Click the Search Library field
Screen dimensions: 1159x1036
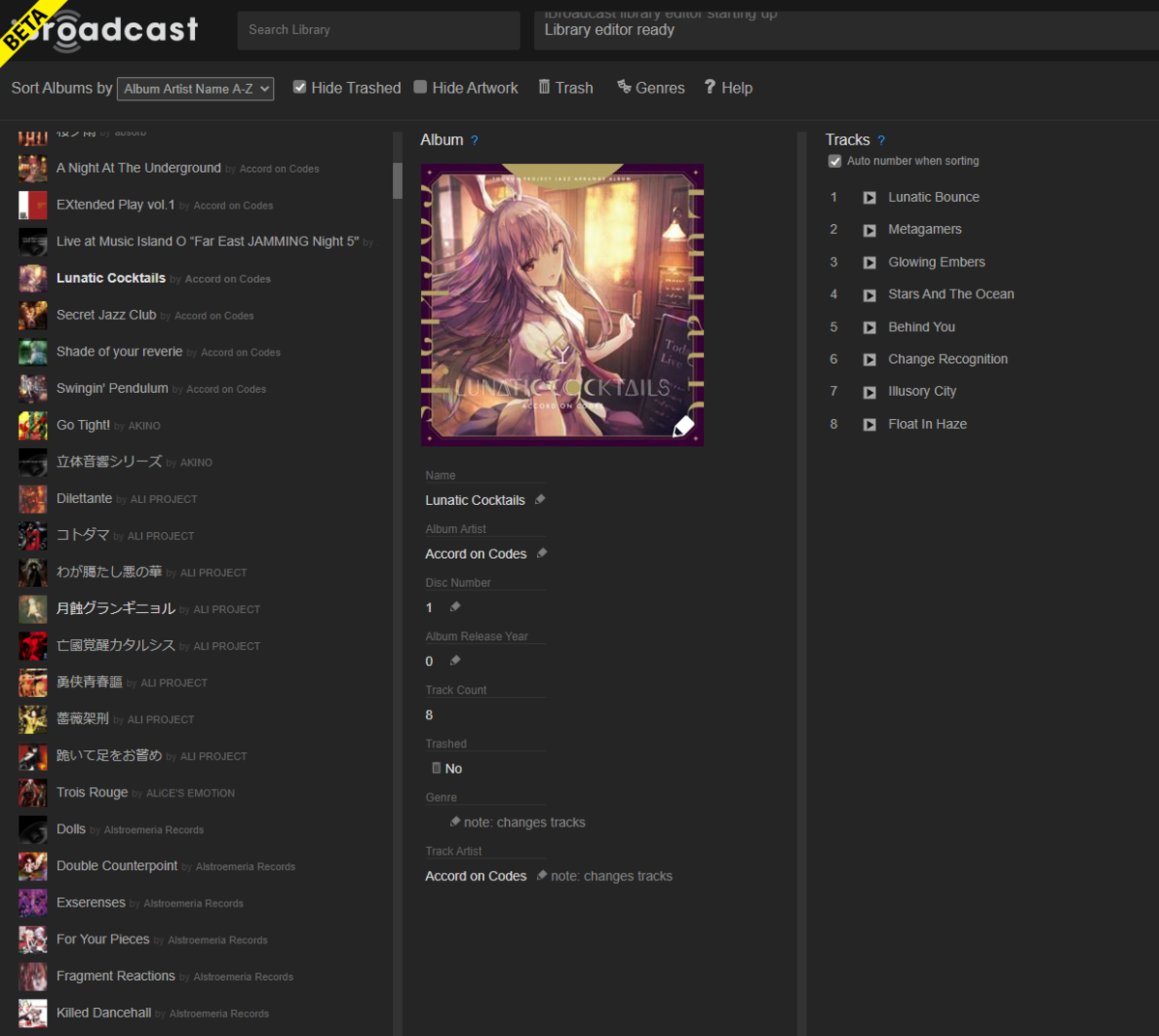(x=379, y=30)
